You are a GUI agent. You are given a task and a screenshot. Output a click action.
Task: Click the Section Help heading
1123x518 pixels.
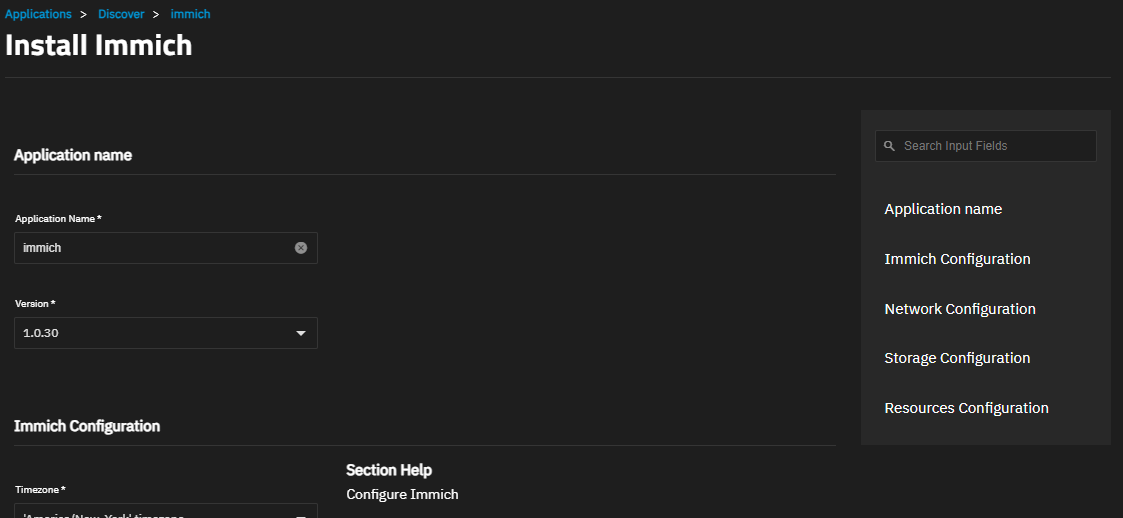coord(389,470)
